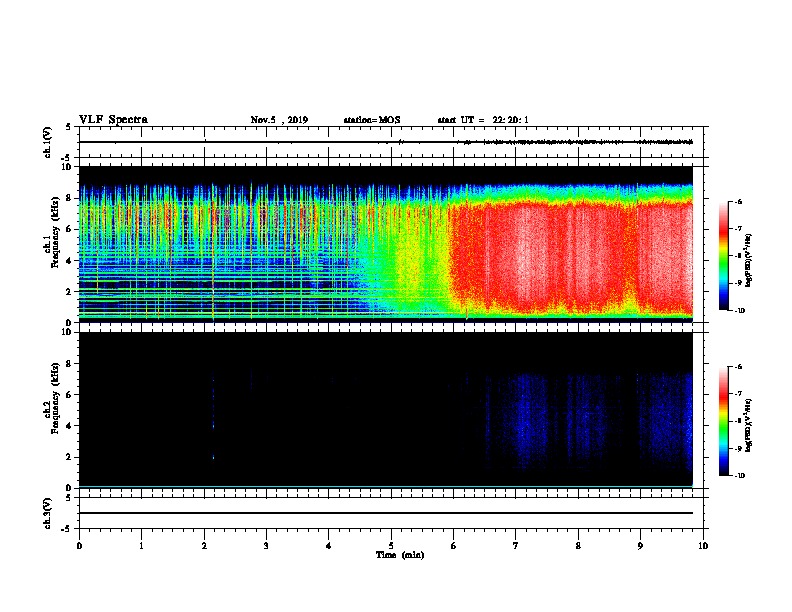Click the time axis tick label "8"

[578, 546]
